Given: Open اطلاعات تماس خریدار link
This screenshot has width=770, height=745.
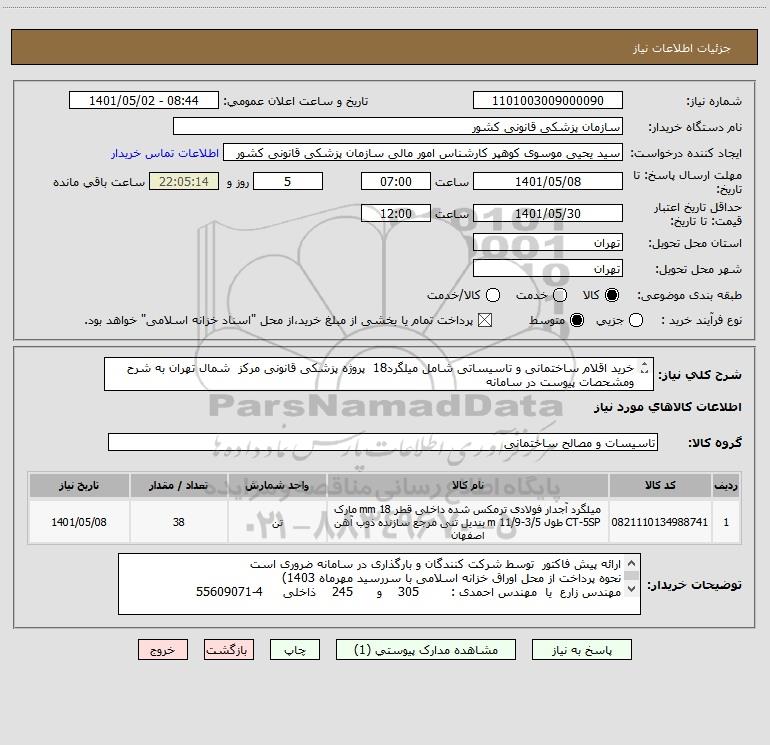Looking at the screenshot, I should point(165,153).
